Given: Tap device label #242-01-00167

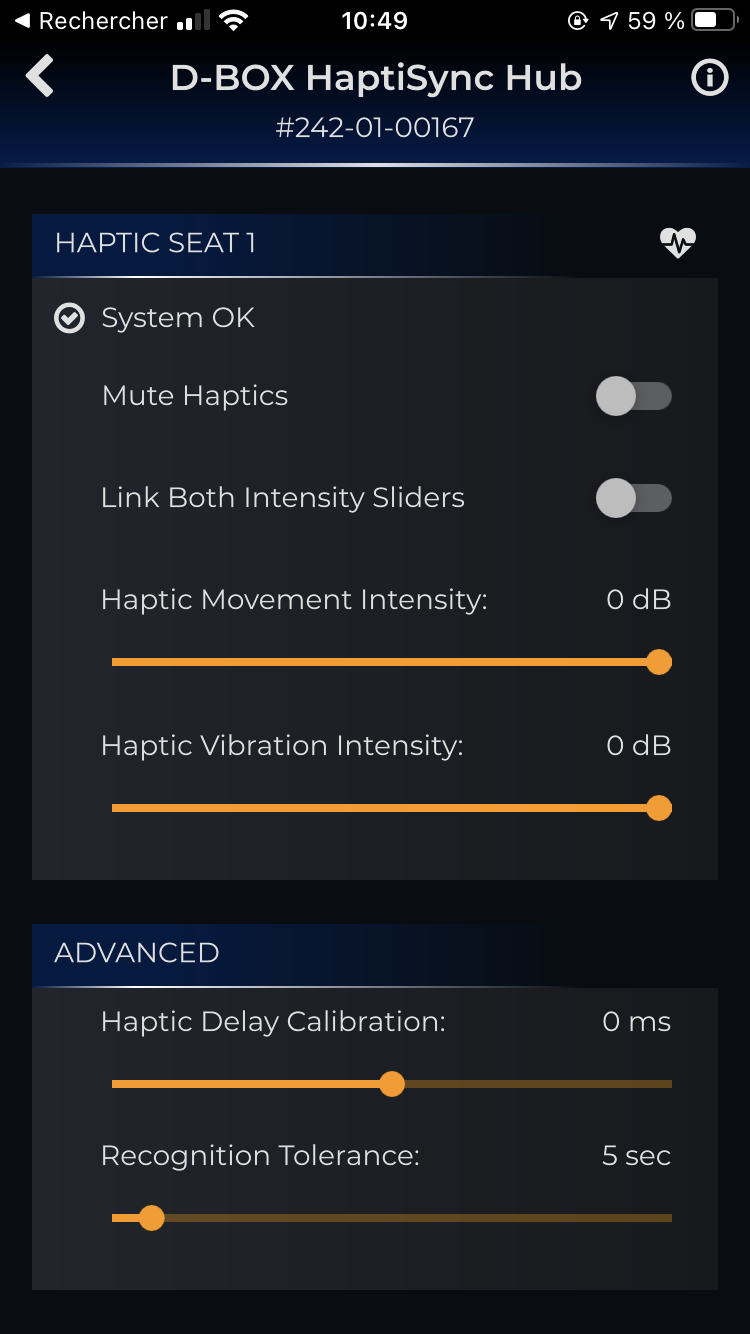Looking at the screenshot, I should coord(375,128).
